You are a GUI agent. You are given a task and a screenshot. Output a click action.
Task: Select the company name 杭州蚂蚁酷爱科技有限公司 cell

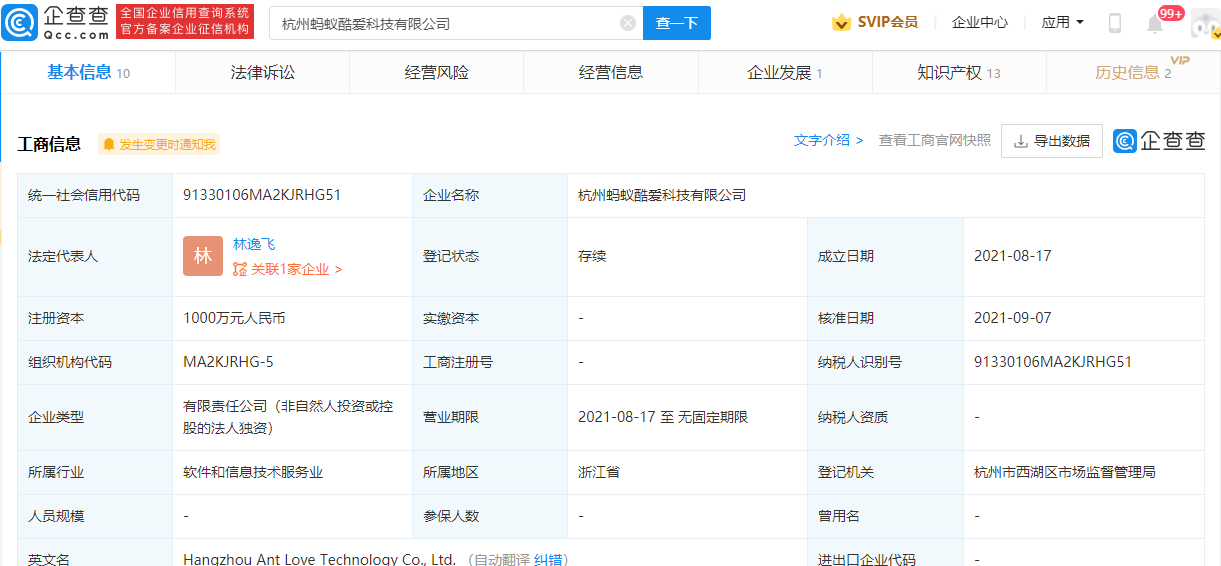click(662, 195)
